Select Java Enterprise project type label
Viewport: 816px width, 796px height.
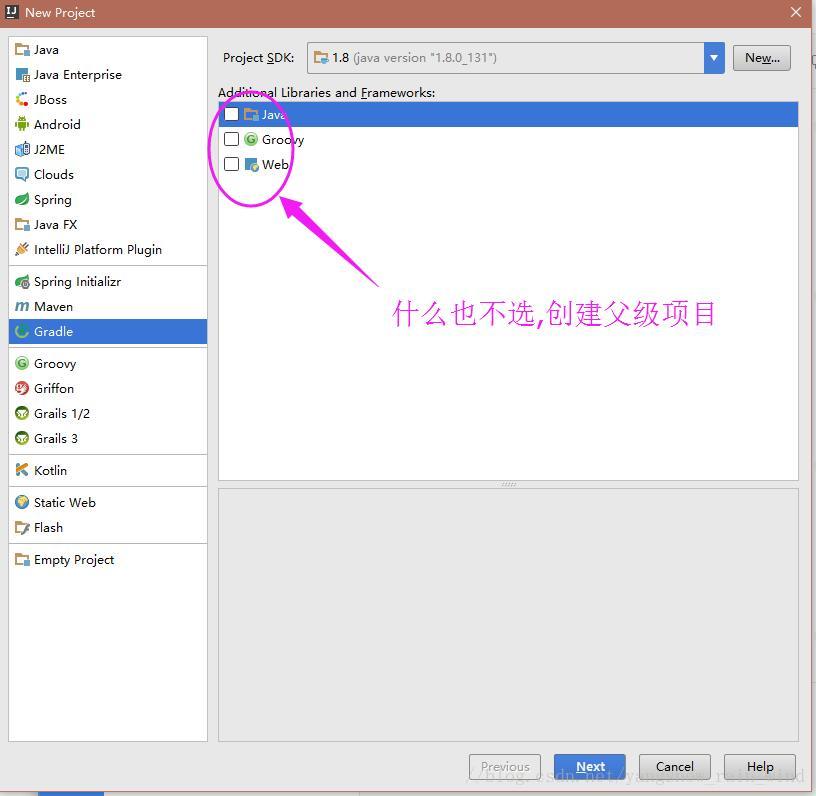(78, 75)
